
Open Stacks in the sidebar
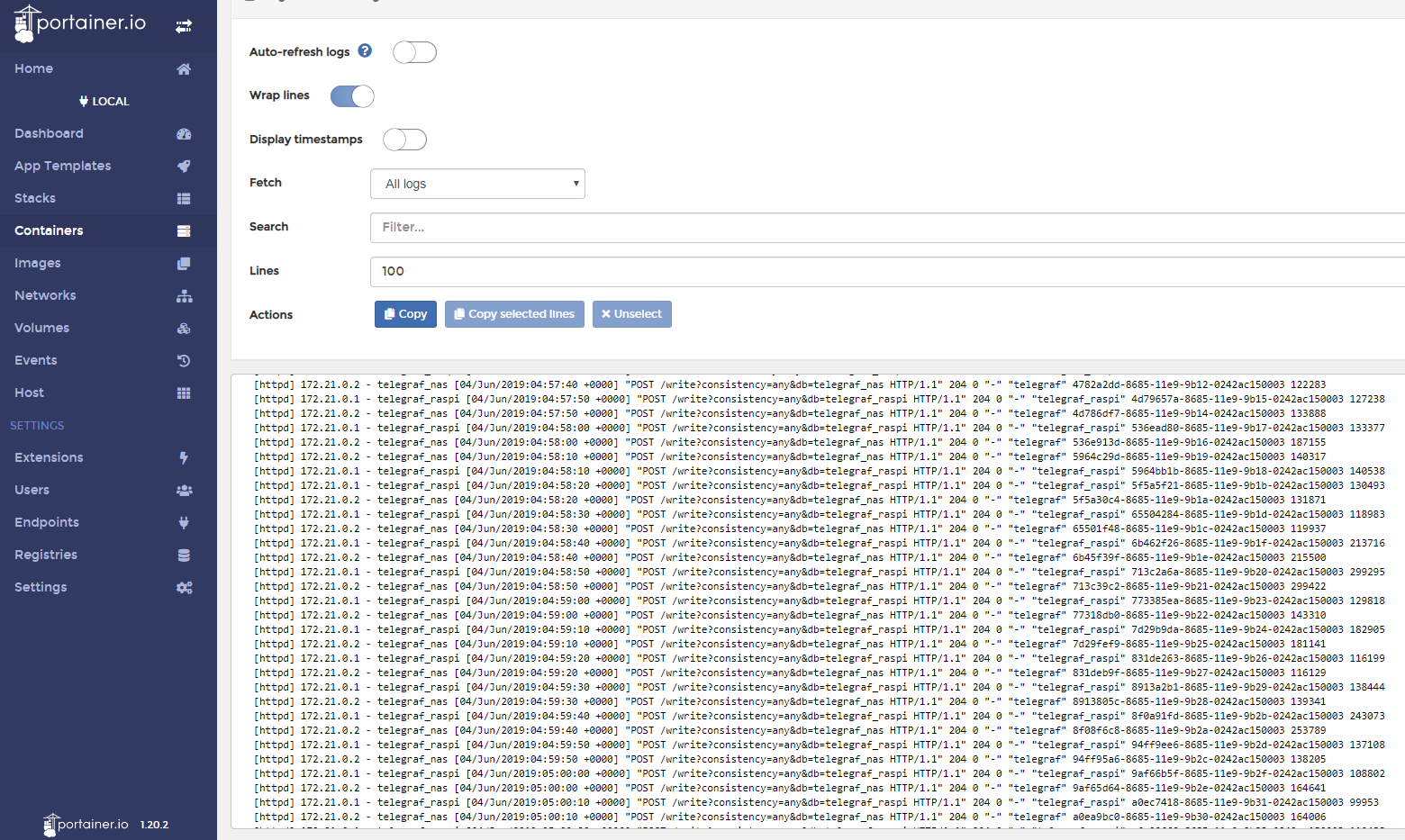35,198
